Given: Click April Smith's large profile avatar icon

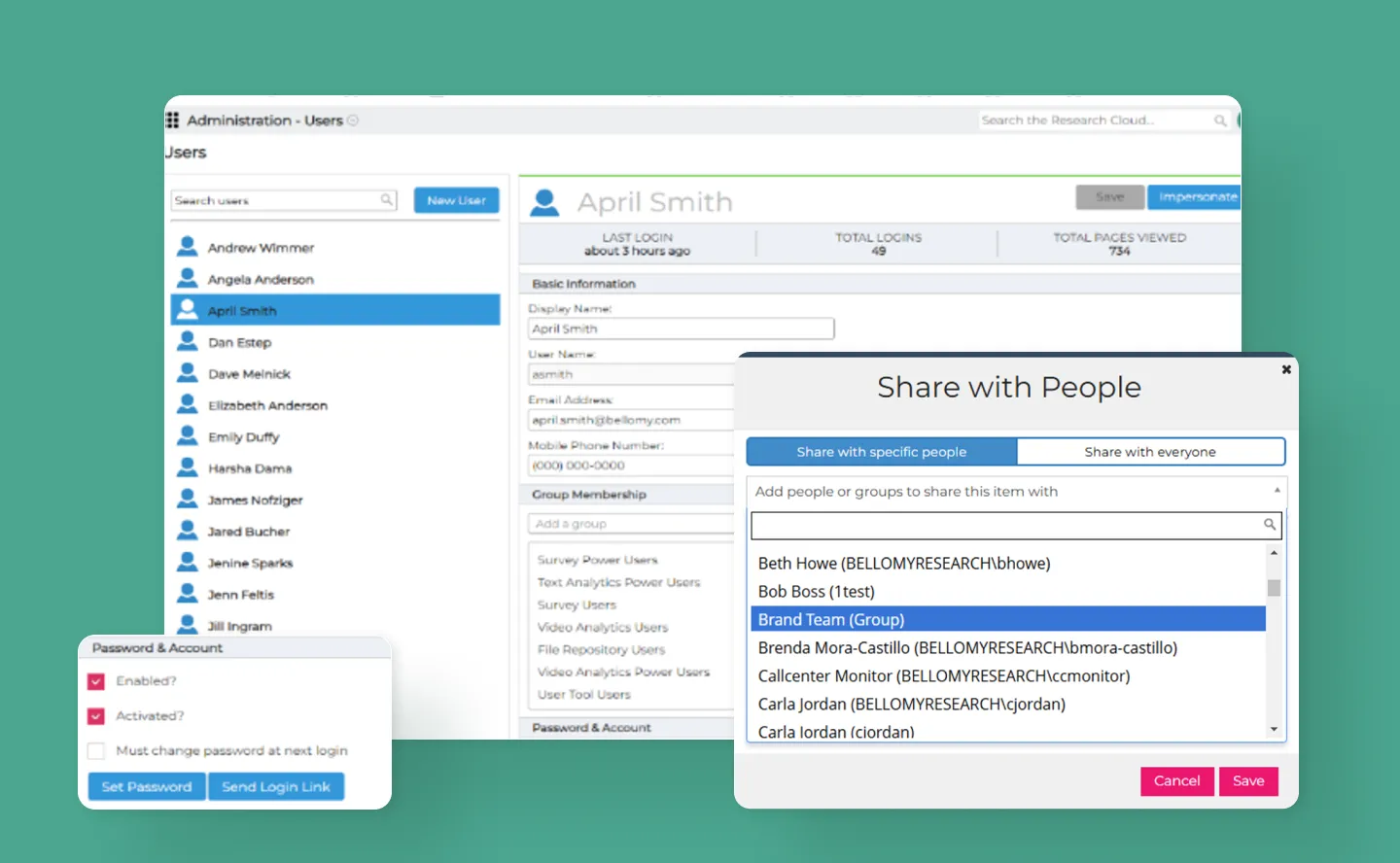Looking at the screenshot, I should [543, 201].
